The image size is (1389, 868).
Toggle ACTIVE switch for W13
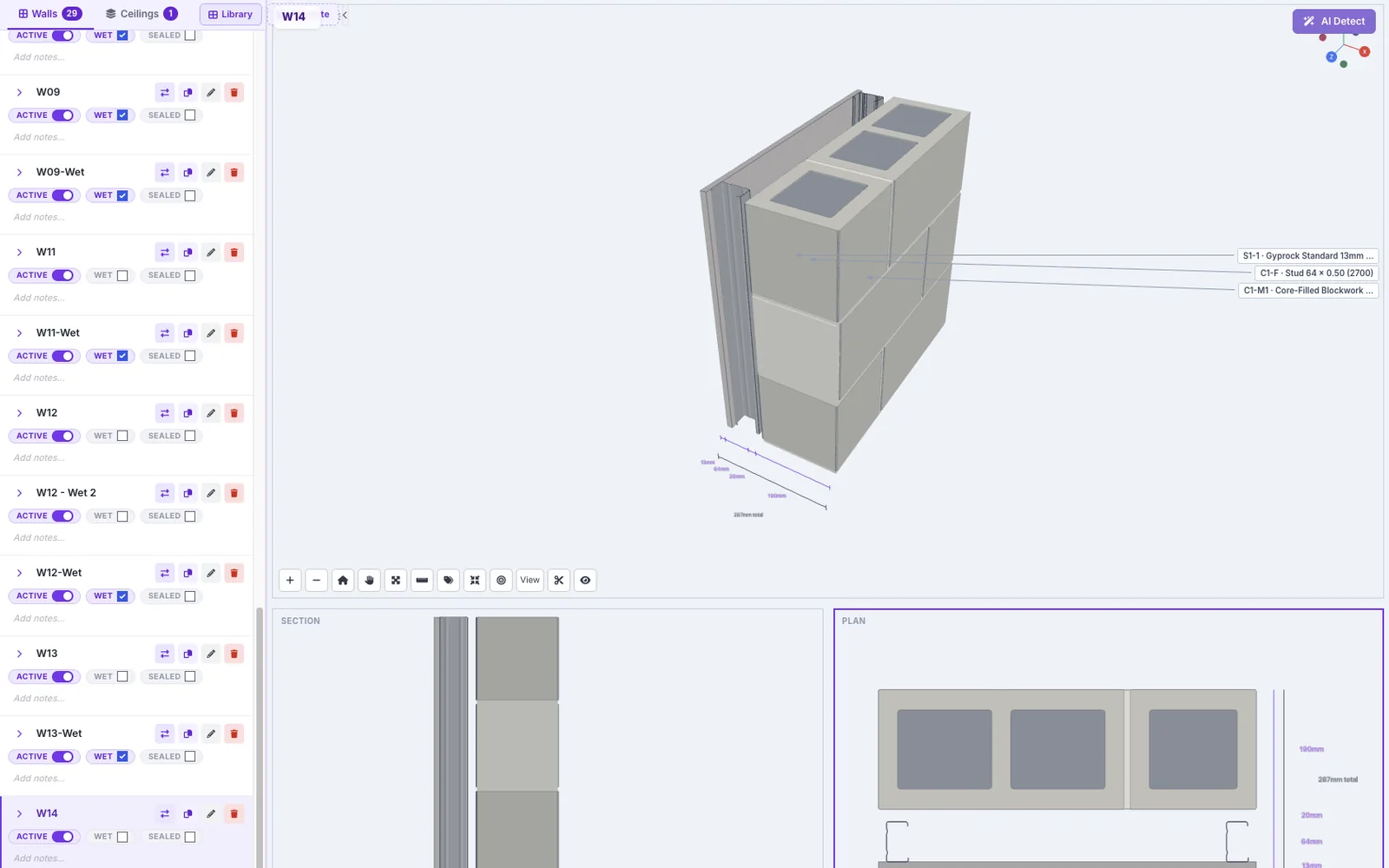63,676
